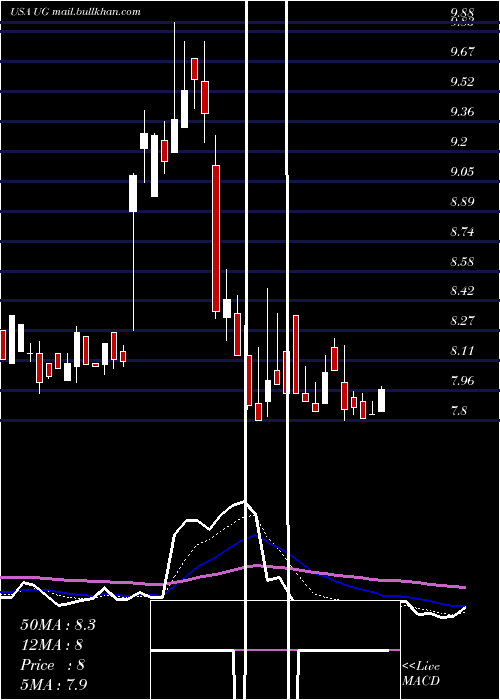Select the 8.58 price axis label
Image resolution: width=500 pixels, height=700 pixels.
tap(462, 261)
